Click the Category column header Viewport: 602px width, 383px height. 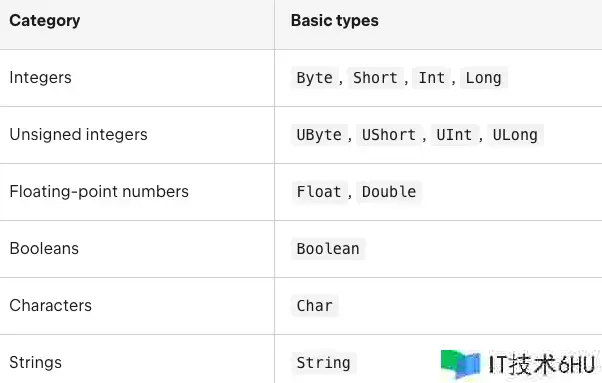pyautogui.click(x=45, y=21)
